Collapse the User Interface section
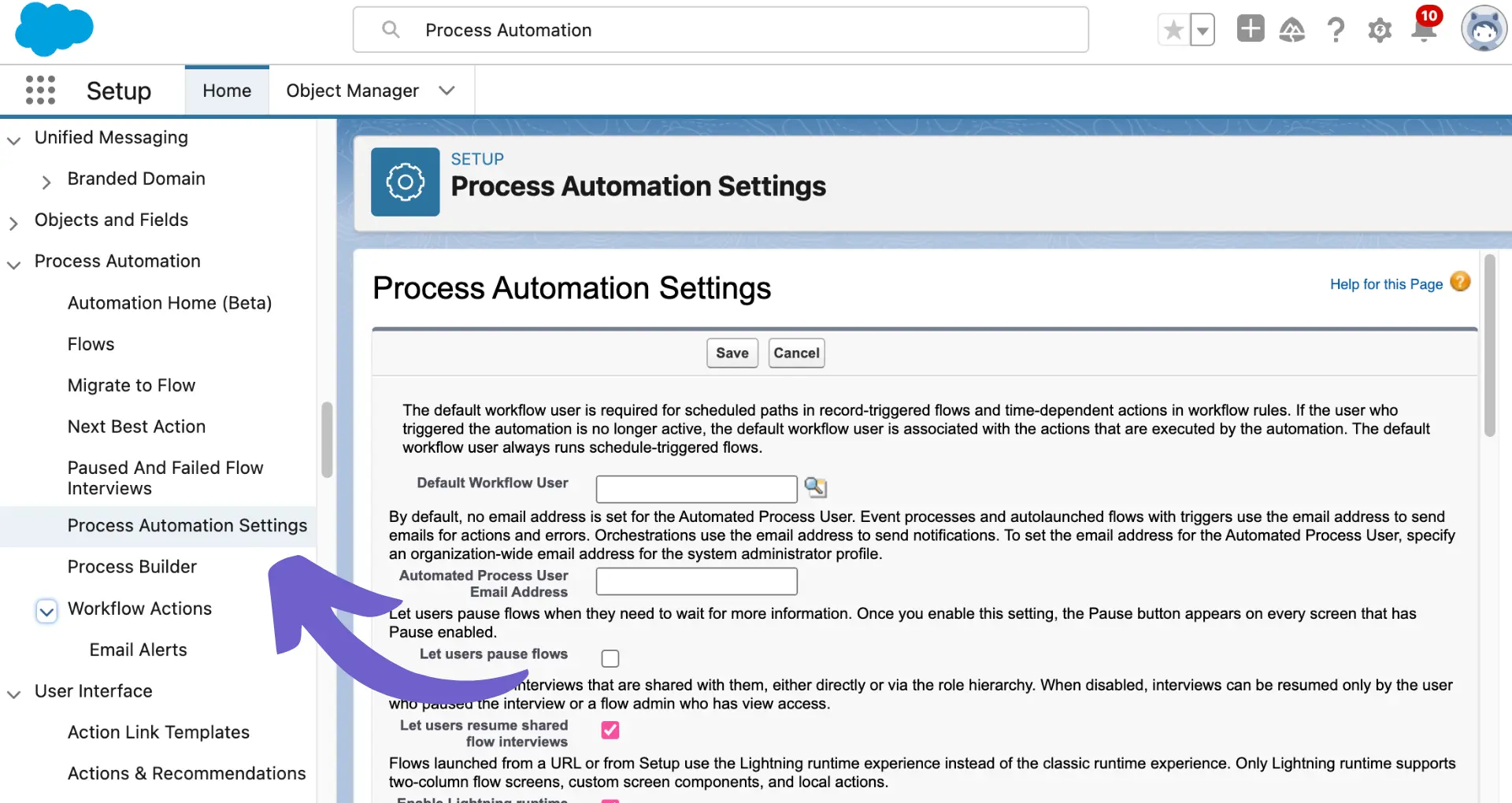 point(13,694)
